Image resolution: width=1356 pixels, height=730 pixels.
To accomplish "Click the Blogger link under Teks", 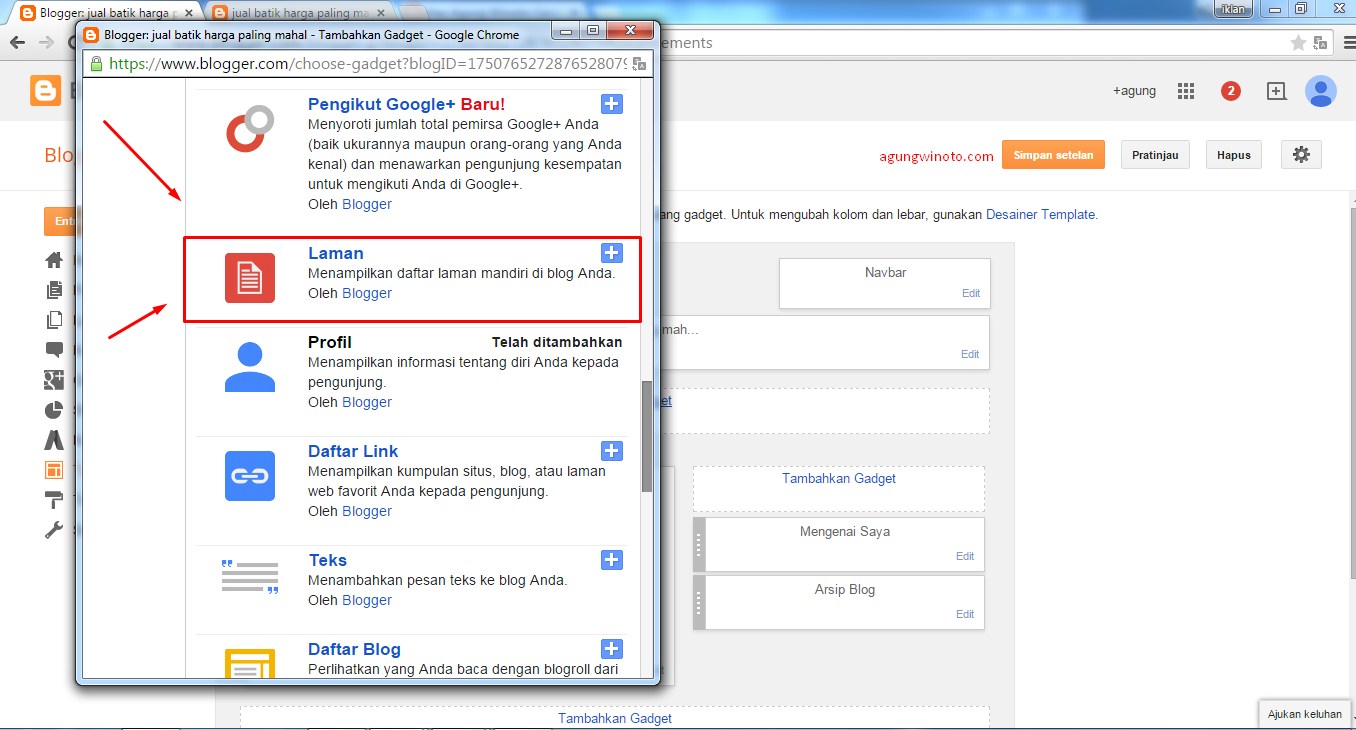I will (367, 600).
